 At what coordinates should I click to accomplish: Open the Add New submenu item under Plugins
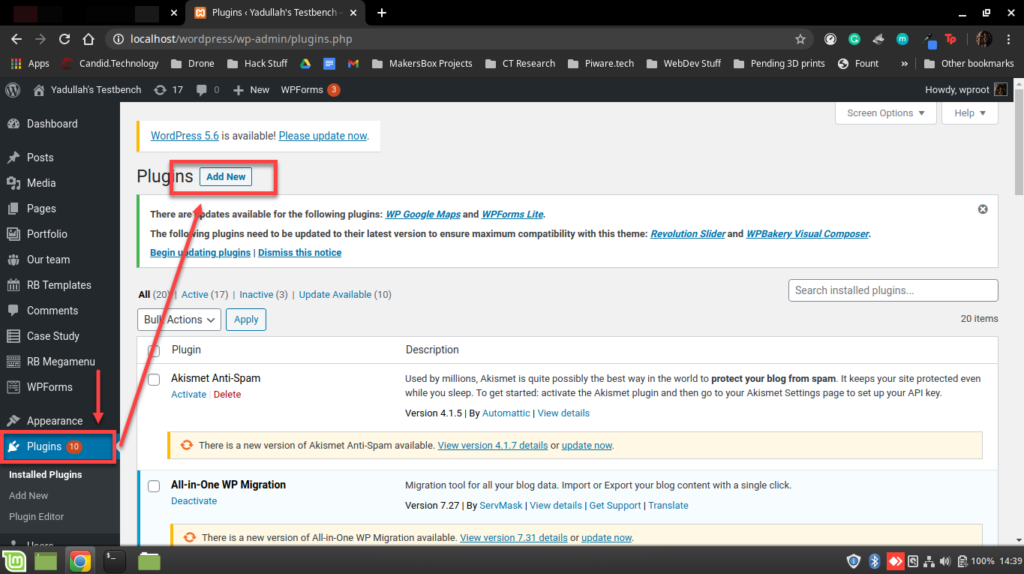coord(29,496)
